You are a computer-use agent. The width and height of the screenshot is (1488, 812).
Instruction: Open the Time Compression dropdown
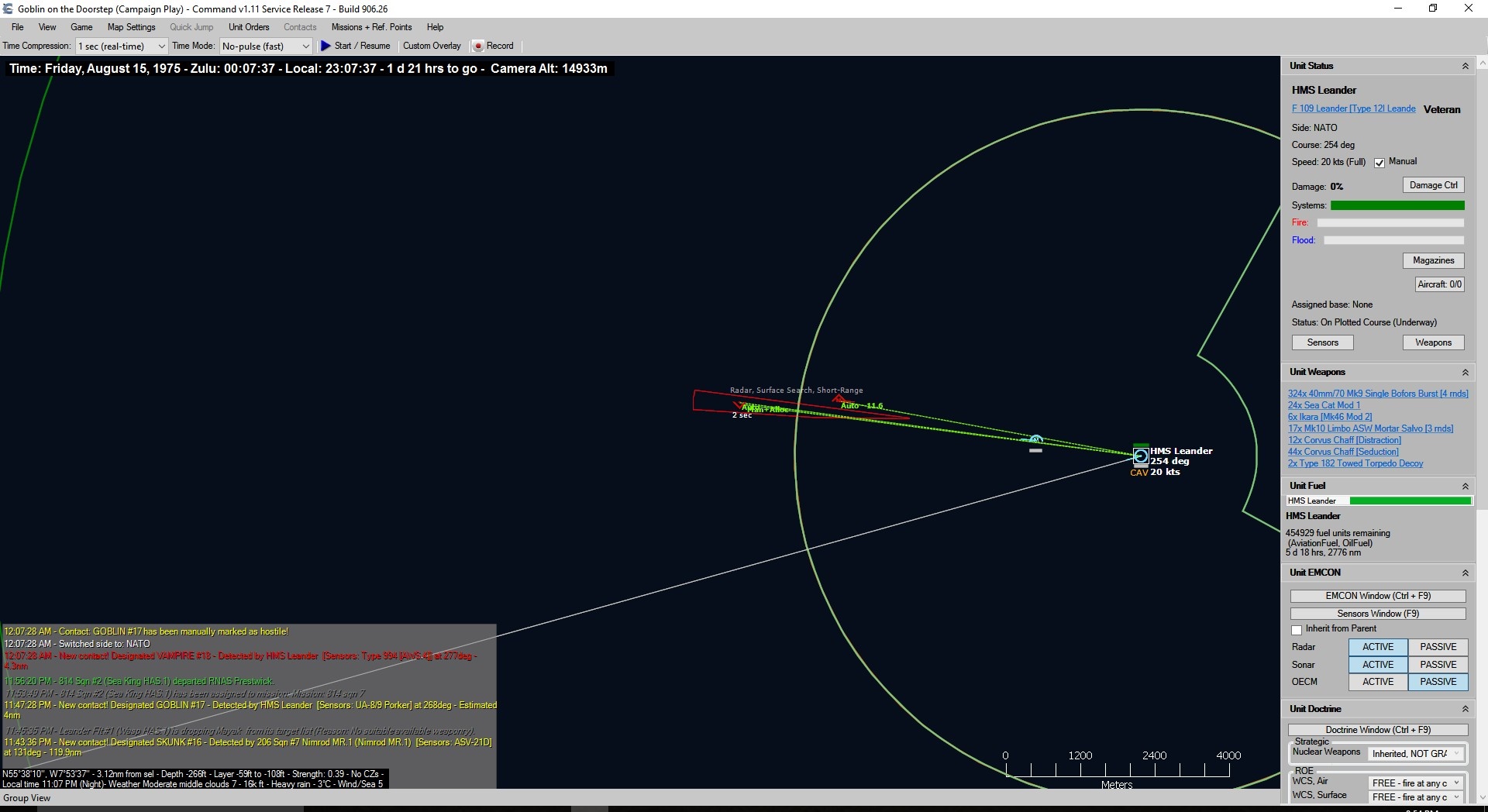[x=122, y=46]
